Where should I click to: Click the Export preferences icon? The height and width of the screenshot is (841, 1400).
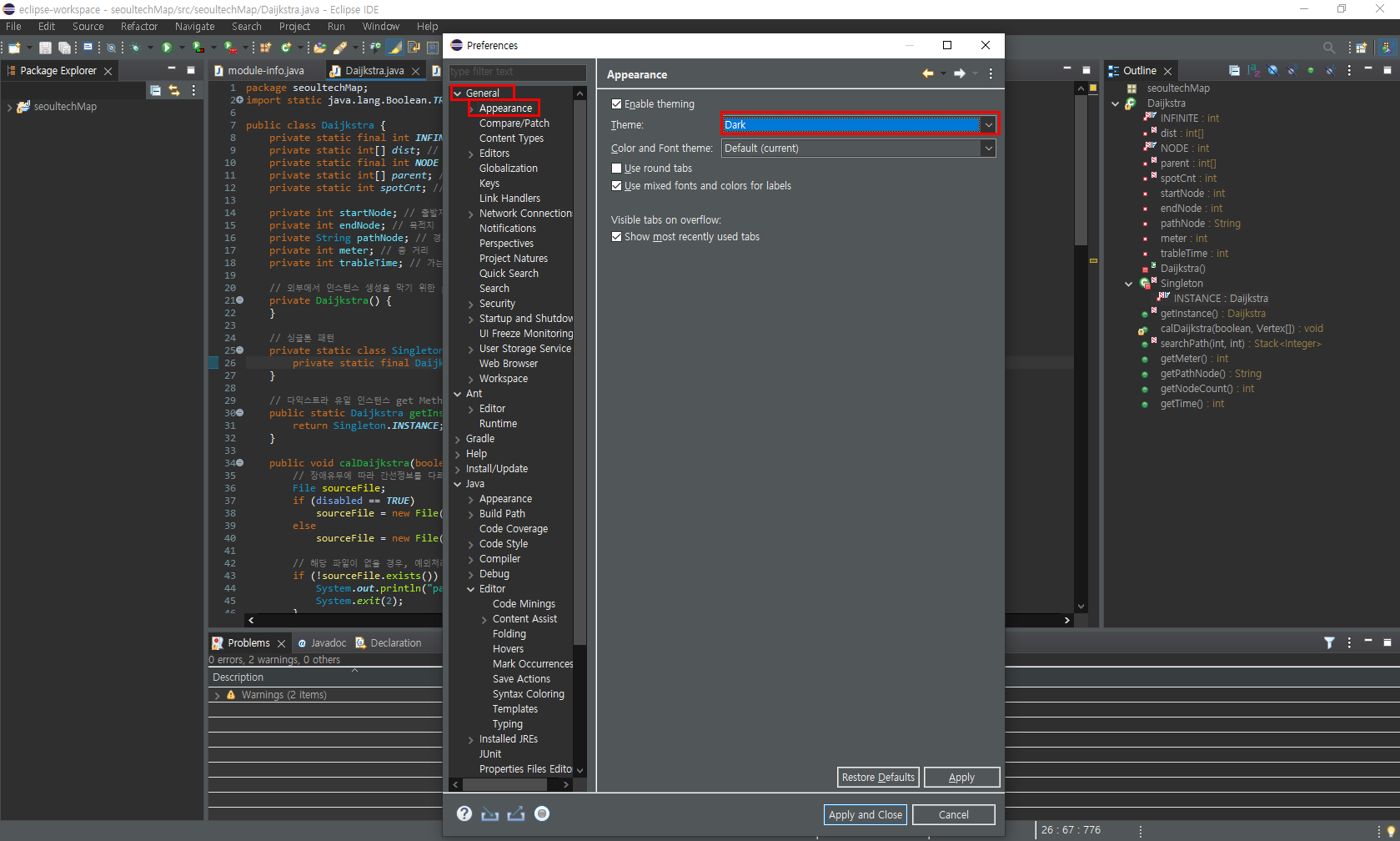tap(516, 813)
